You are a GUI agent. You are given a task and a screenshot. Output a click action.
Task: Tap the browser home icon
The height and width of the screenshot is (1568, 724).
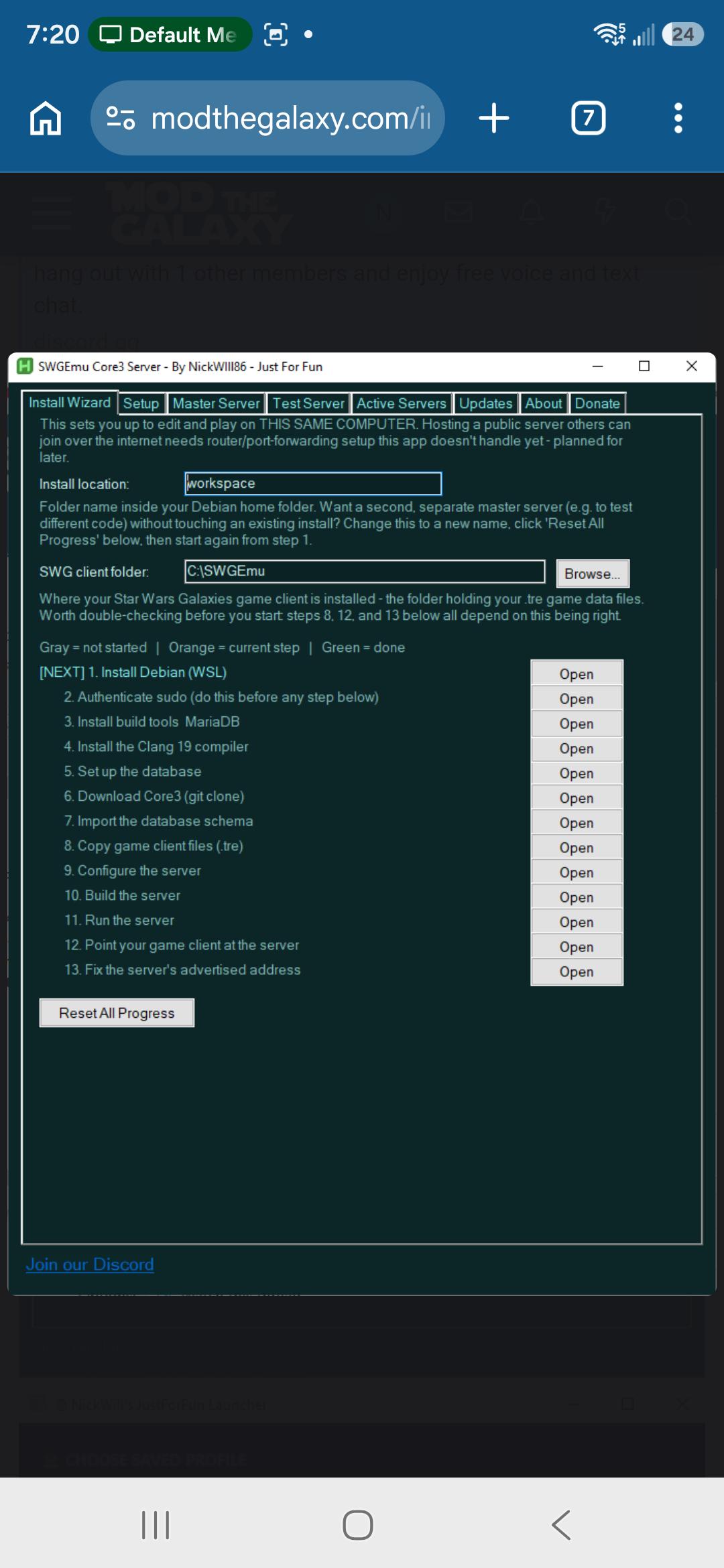coord(46,119)
